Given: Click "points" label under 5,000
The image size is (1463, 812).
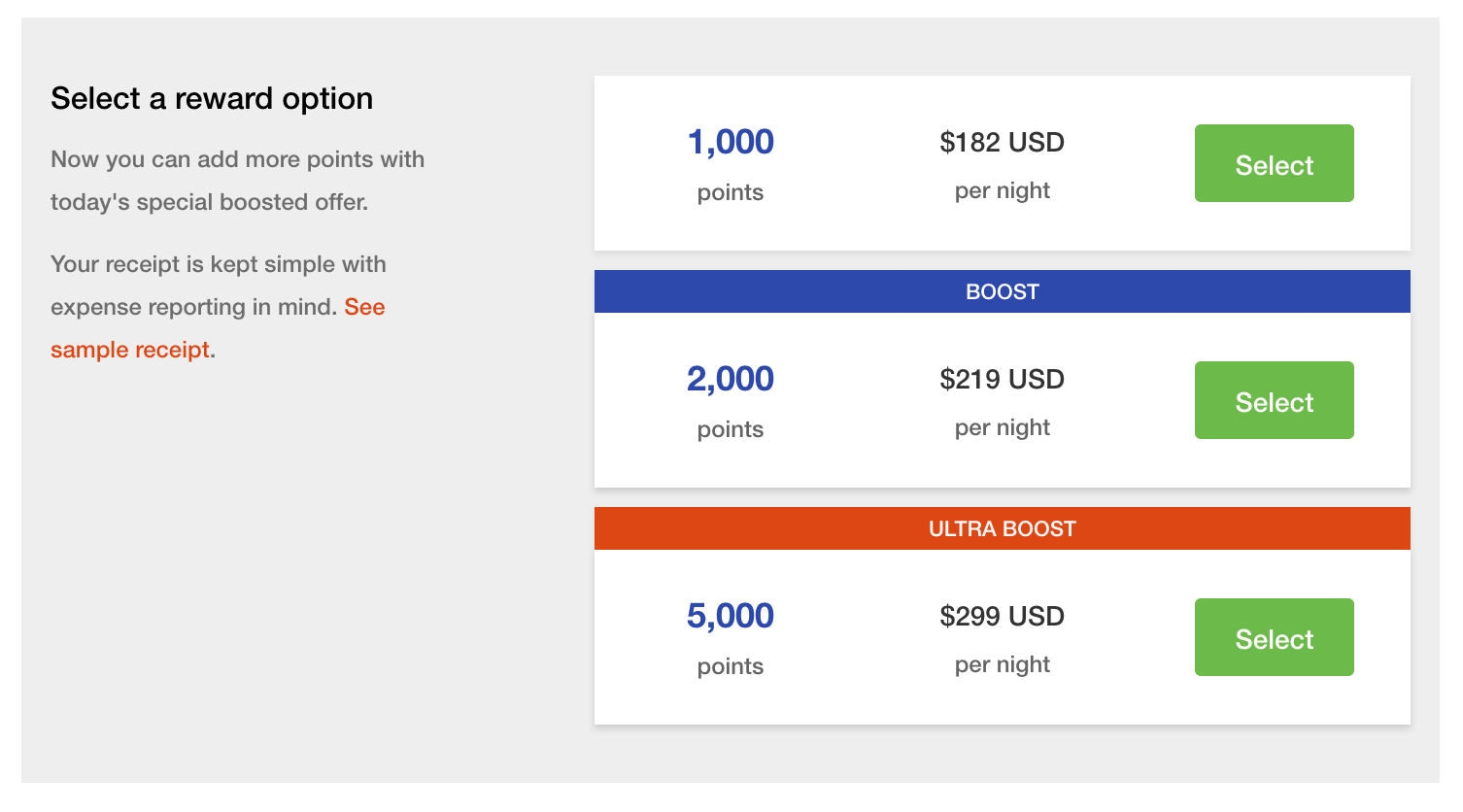Looking at the screenshot, I should pos(731,666).
